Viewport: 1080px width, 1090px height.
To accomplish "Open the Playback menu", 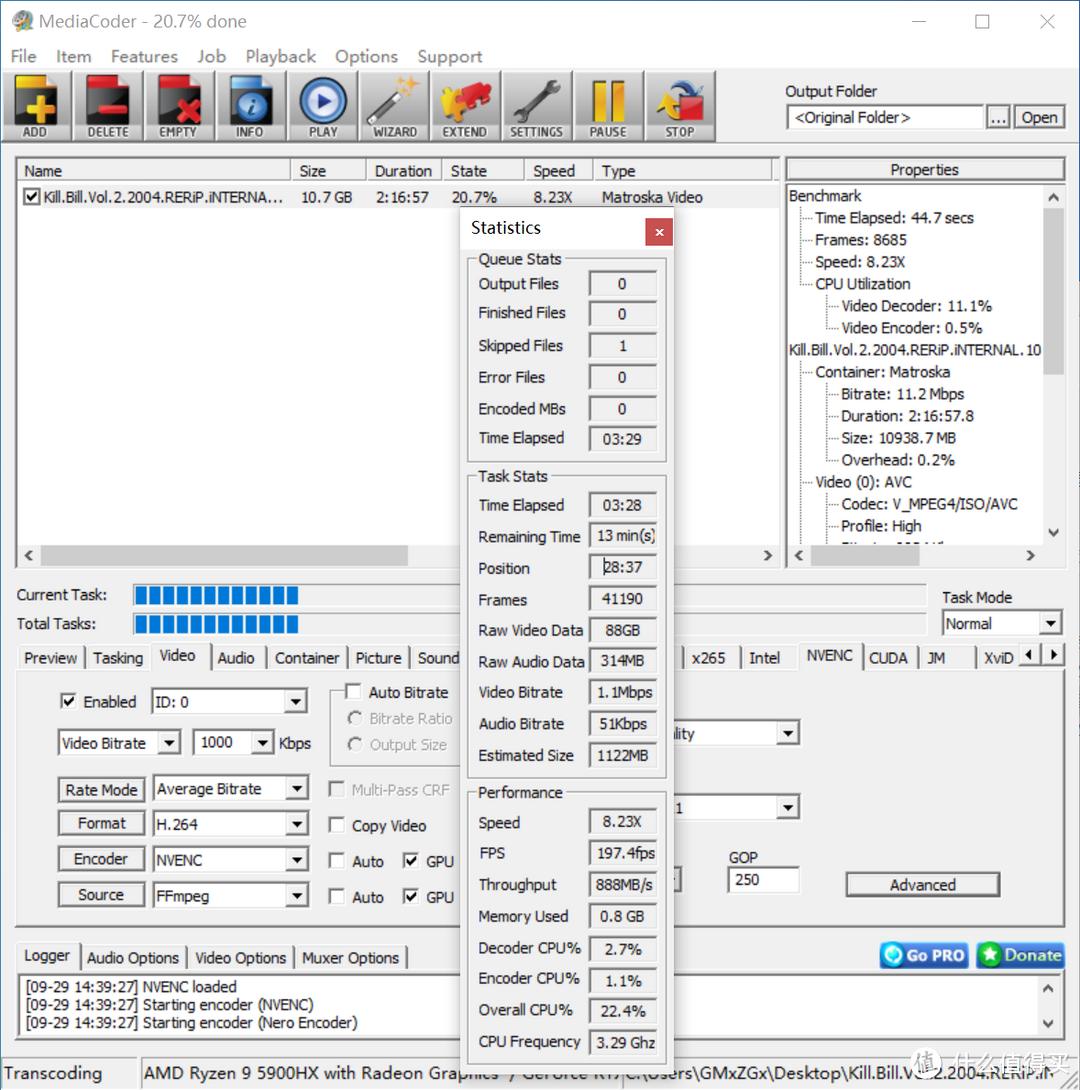I will (x=280, y=56).
